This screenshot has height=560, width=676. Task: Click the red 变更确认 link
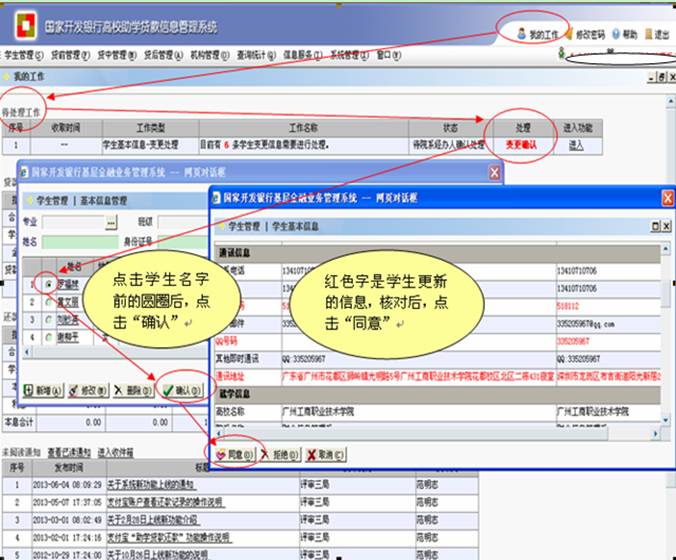click(x=521, y=146)
